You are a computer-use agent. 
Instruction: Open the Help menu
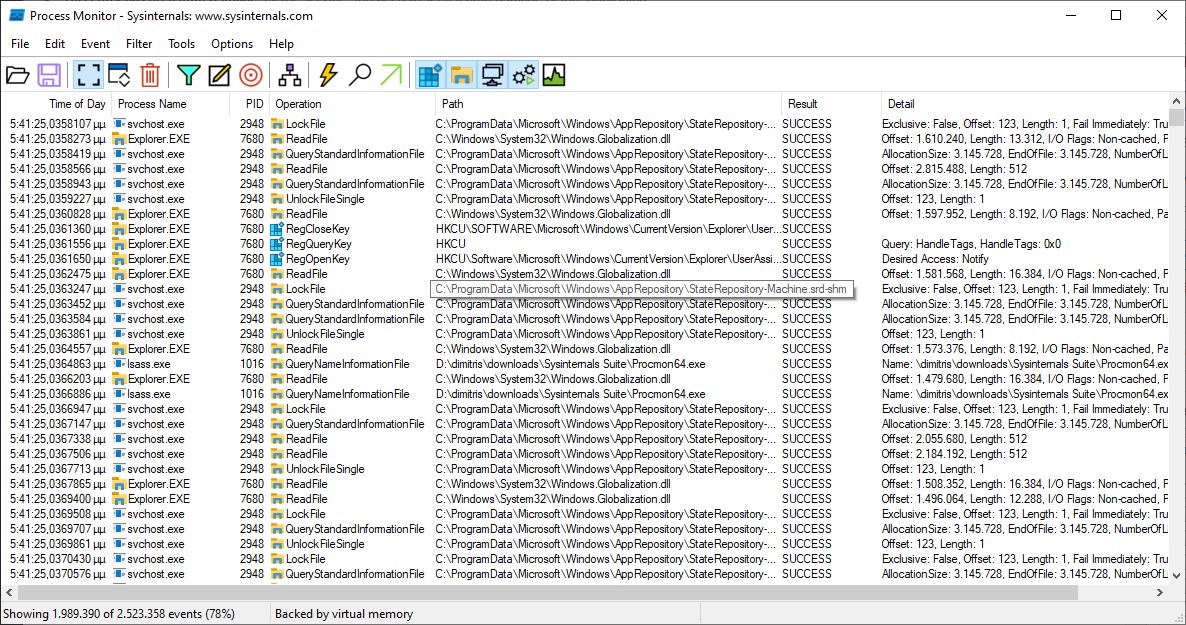point(281,44)
